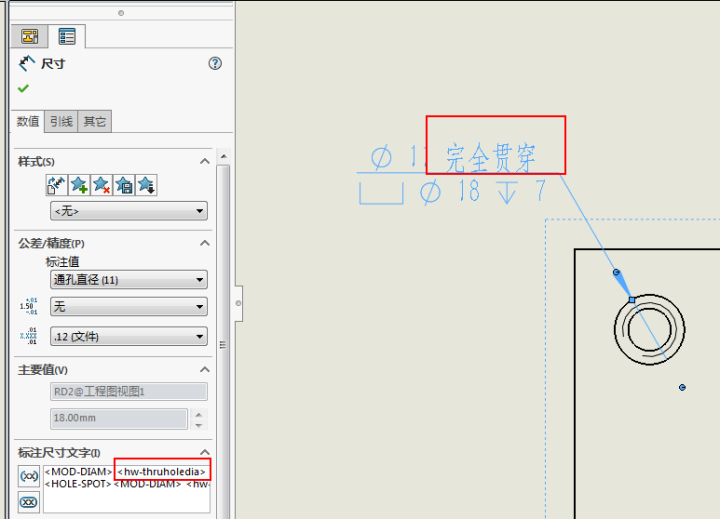
Task: Toggle add parentheses button in dimension text
Action: [29, 477]
